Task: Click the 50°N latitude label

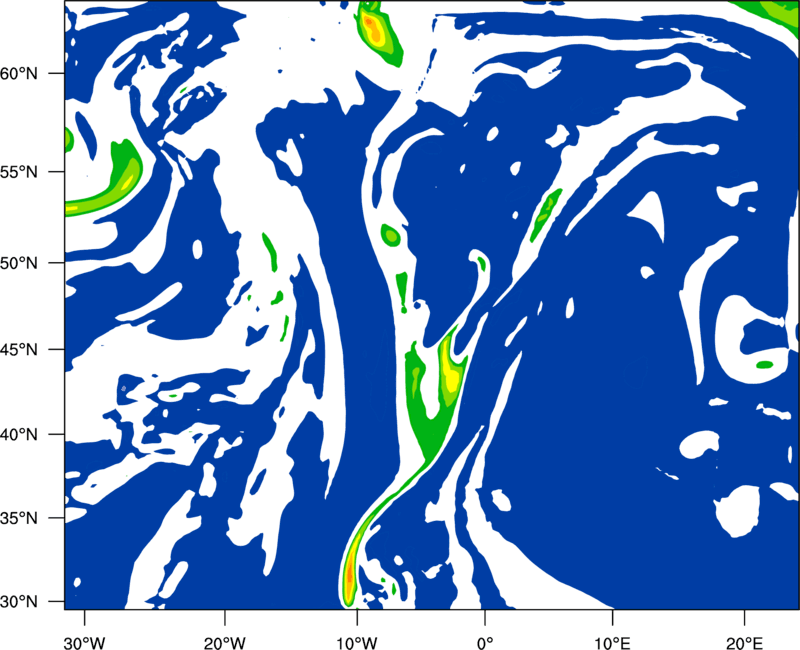Action: [19, 263]
